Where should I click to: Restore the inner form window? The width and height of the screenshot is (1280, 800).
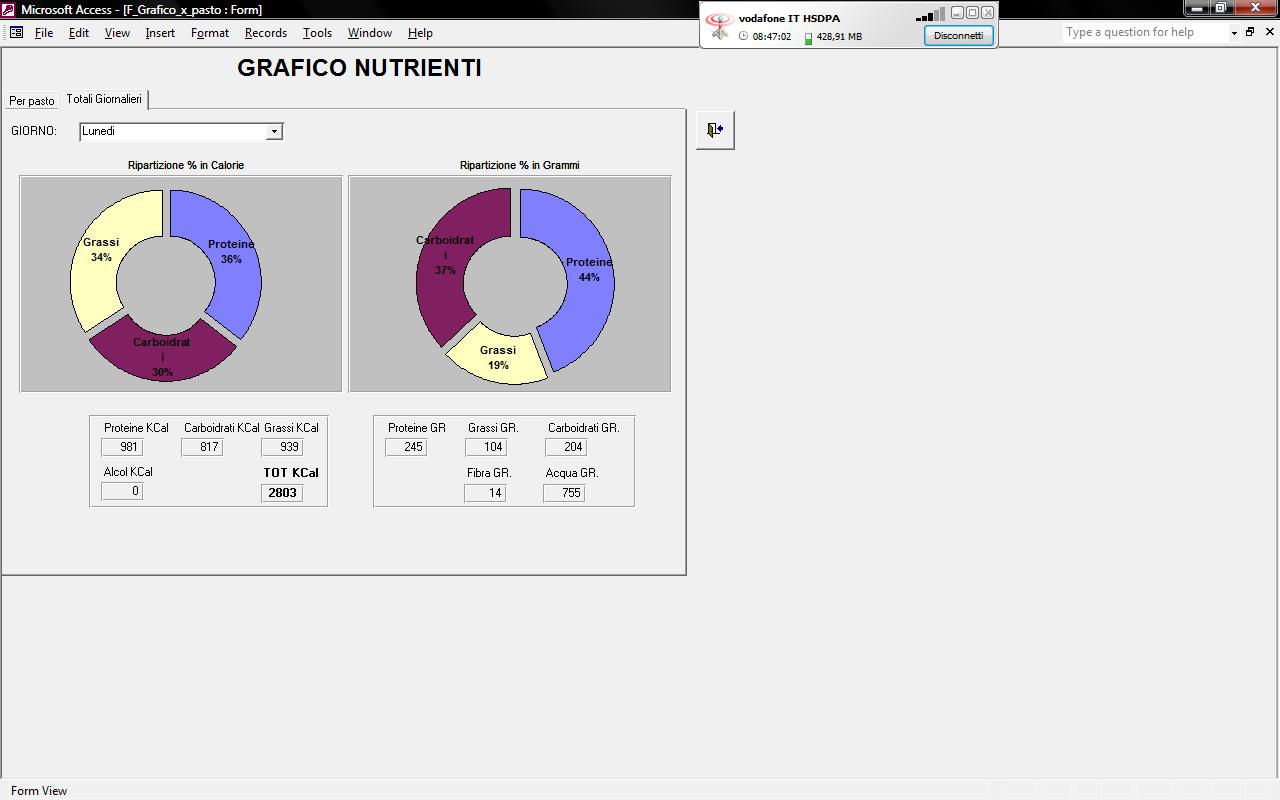[1249, 32]
